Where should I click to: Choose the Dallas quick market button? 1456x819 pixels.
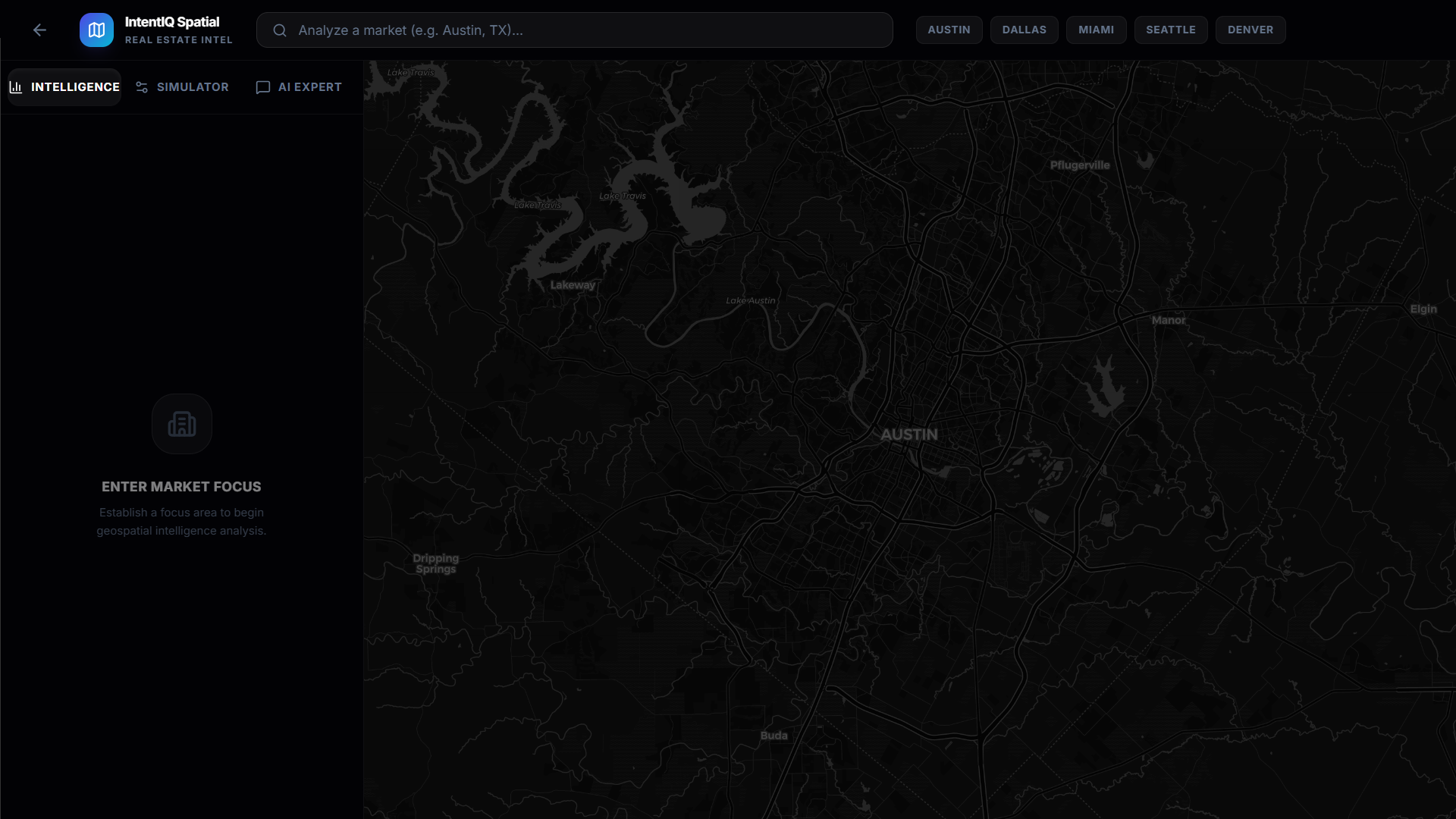1024,30
